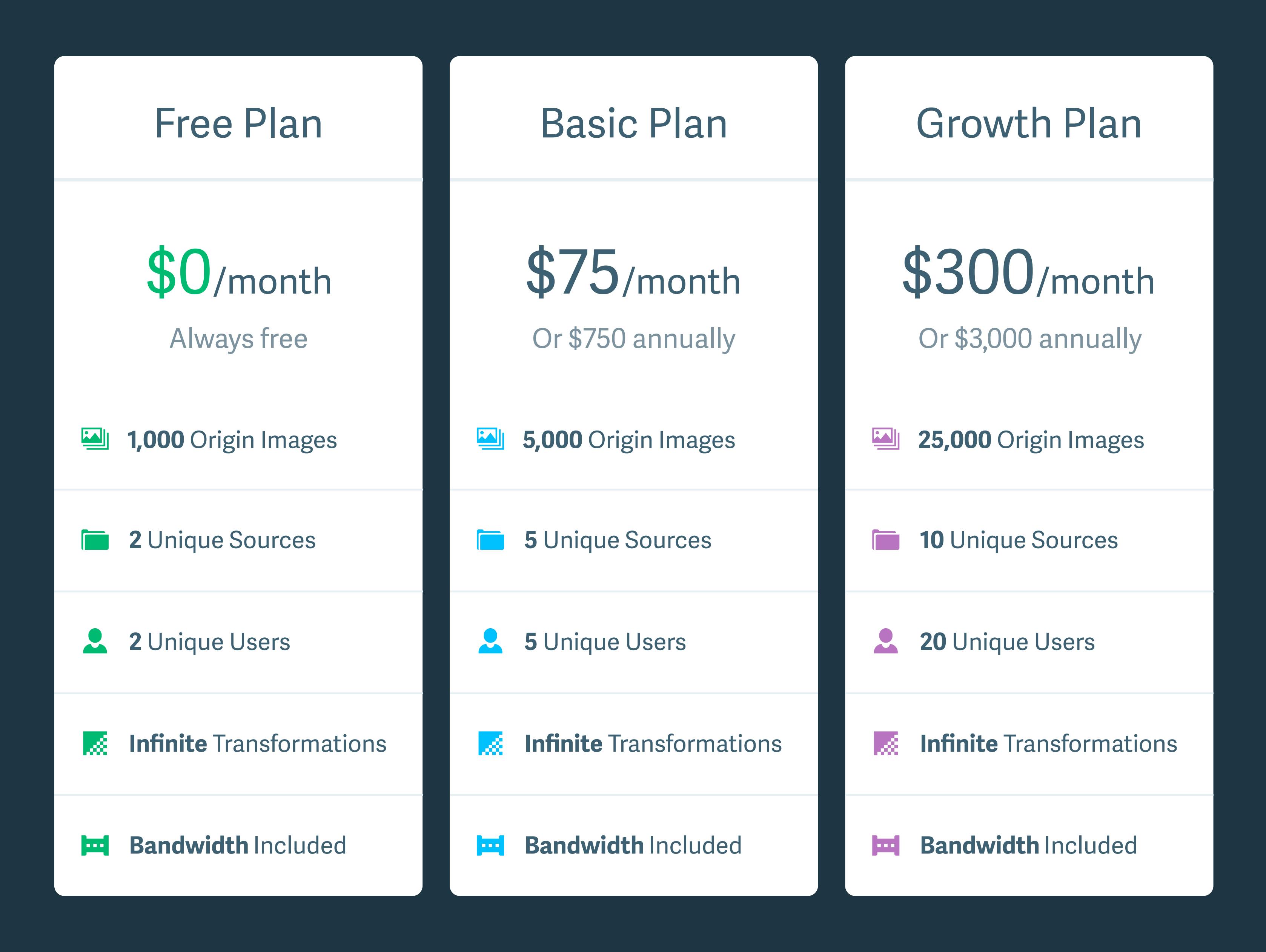Click the purple folder icon beside 10 Unique Sources
Screen dimensions: 1266x952
point(886,539)
